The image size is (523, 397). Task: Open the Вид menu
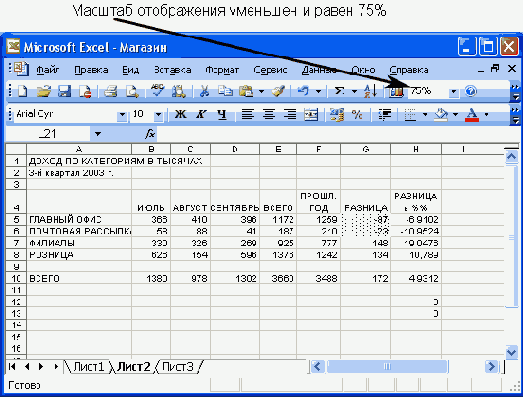tap(130, 70)
